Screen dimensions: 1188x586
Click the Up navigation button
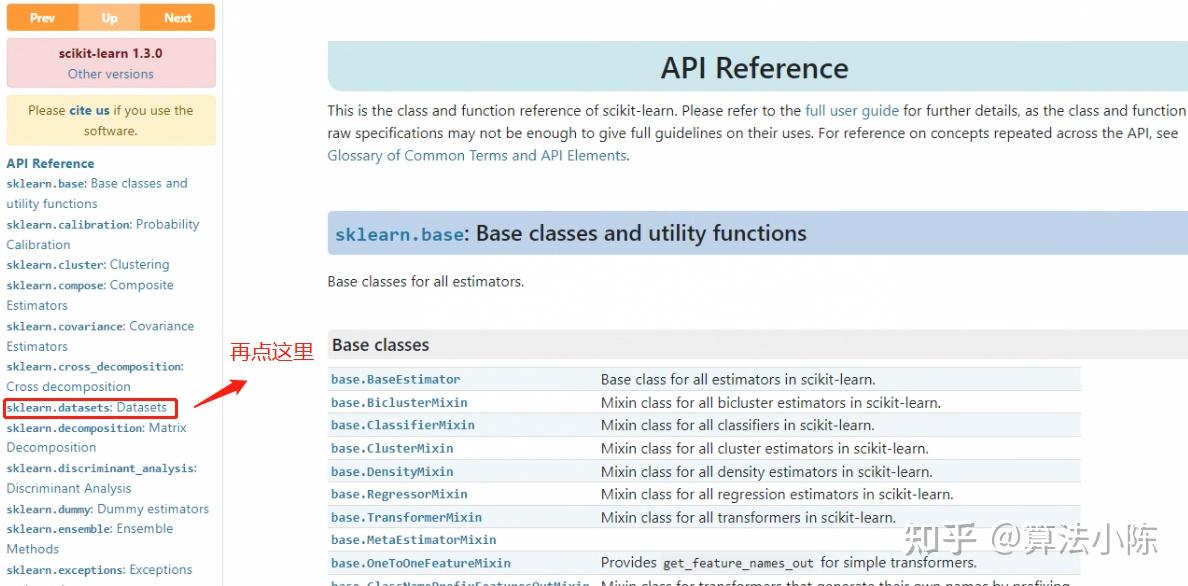tap(109, 18)
